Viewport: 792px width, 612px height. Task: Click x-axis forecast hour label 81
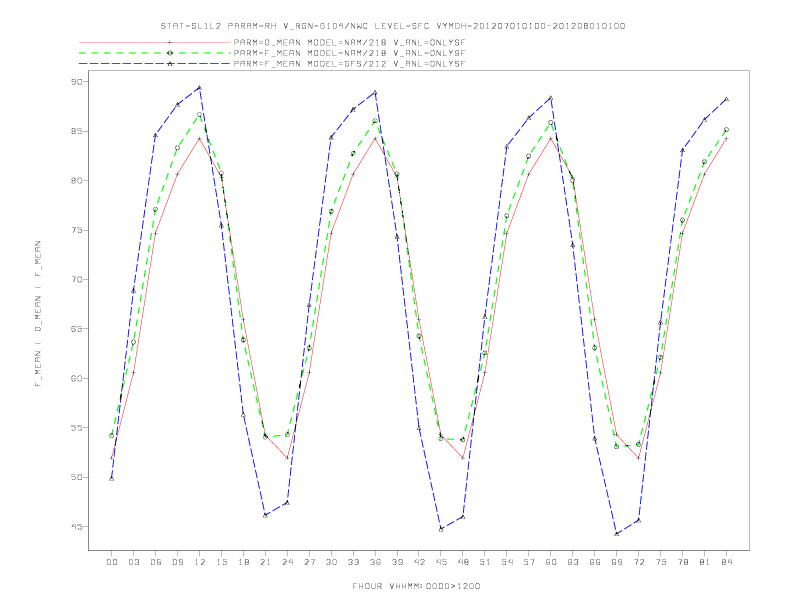705,562
